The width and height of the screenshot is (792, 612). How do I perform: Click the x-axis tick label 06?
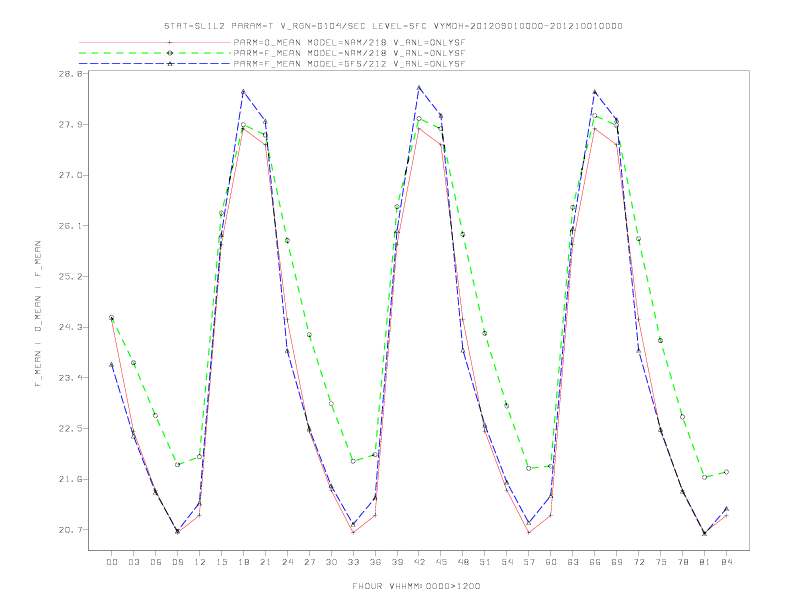(x=156, y=562)
